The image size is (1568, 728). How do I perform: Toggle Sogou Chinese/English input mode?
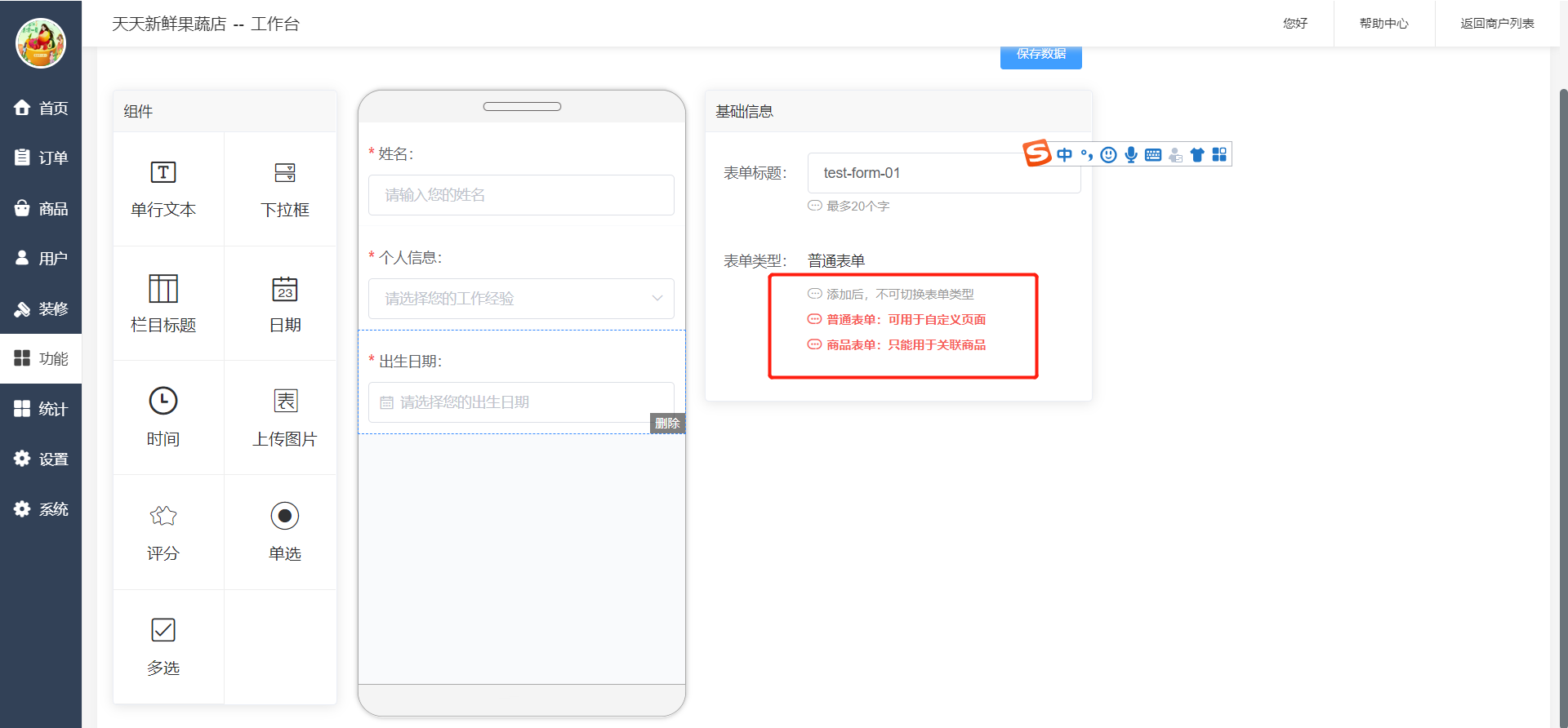click(x=1064, y=155)
